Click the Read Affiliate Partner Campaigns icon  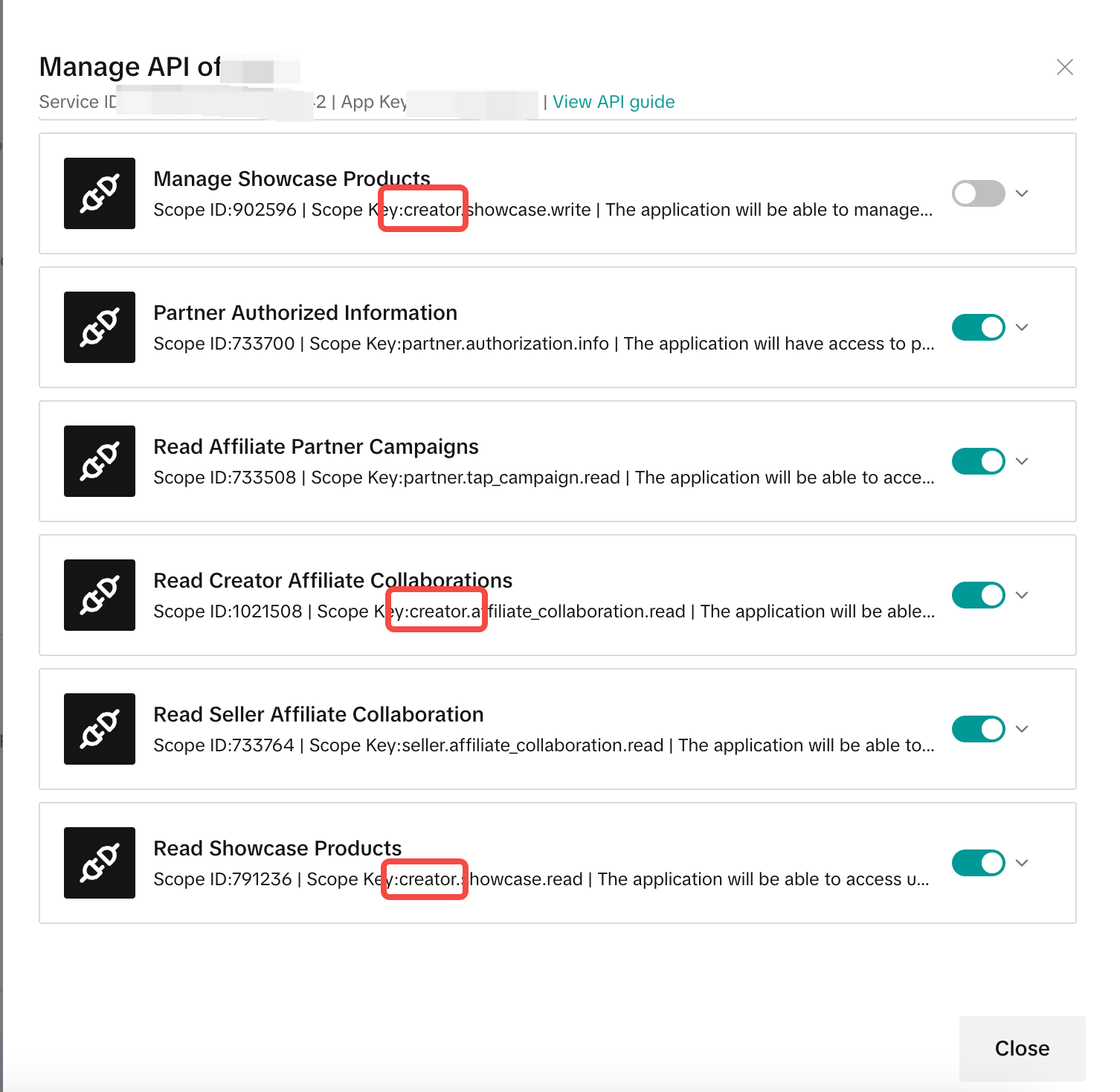click(x=100, y=461)
